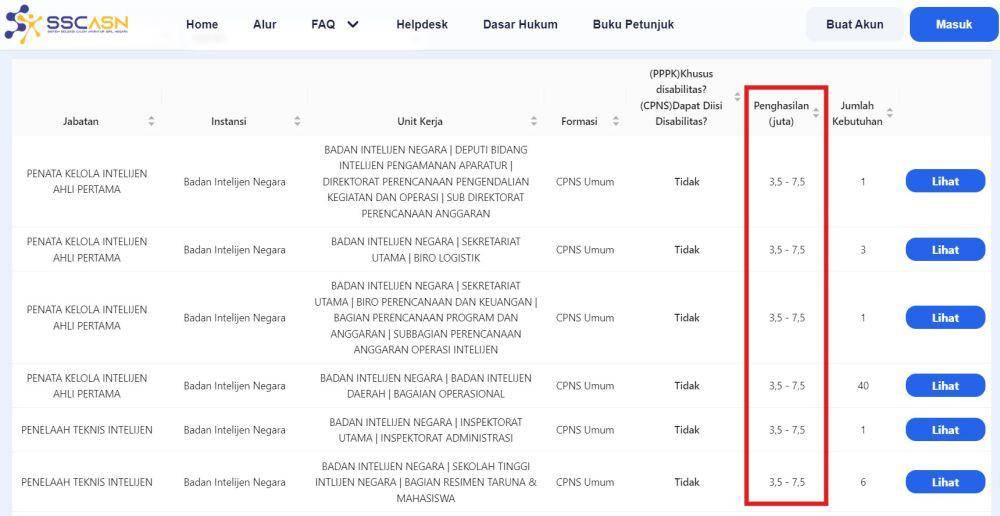Viewport: 1000px width, 516px height.
Task: Select Tidak in Badan Intelijen Daerah row
Action: 687,386
